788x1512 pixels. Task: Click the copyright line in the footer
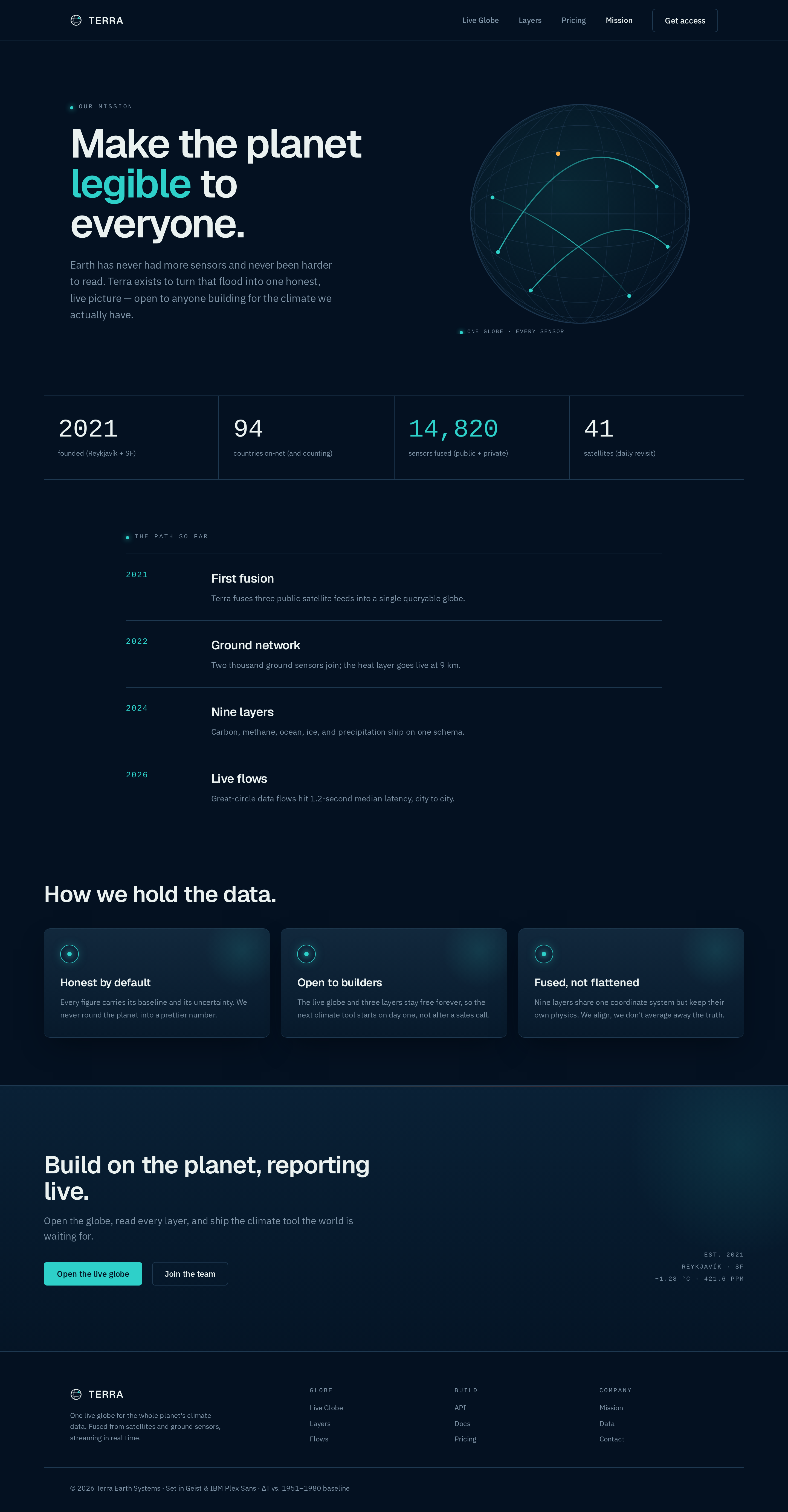[210, 1488]
